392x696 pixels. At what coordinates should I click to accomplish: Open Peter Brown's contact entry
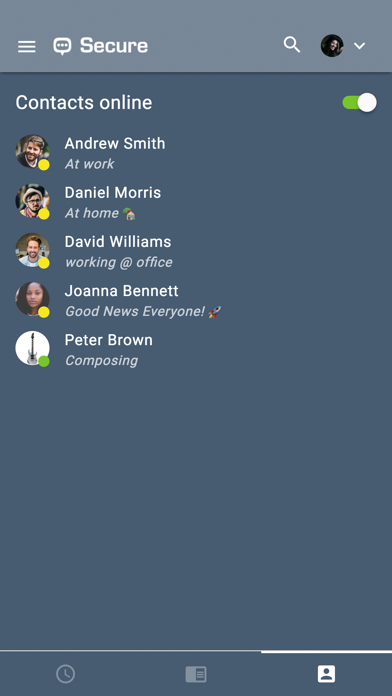[196, 349]
